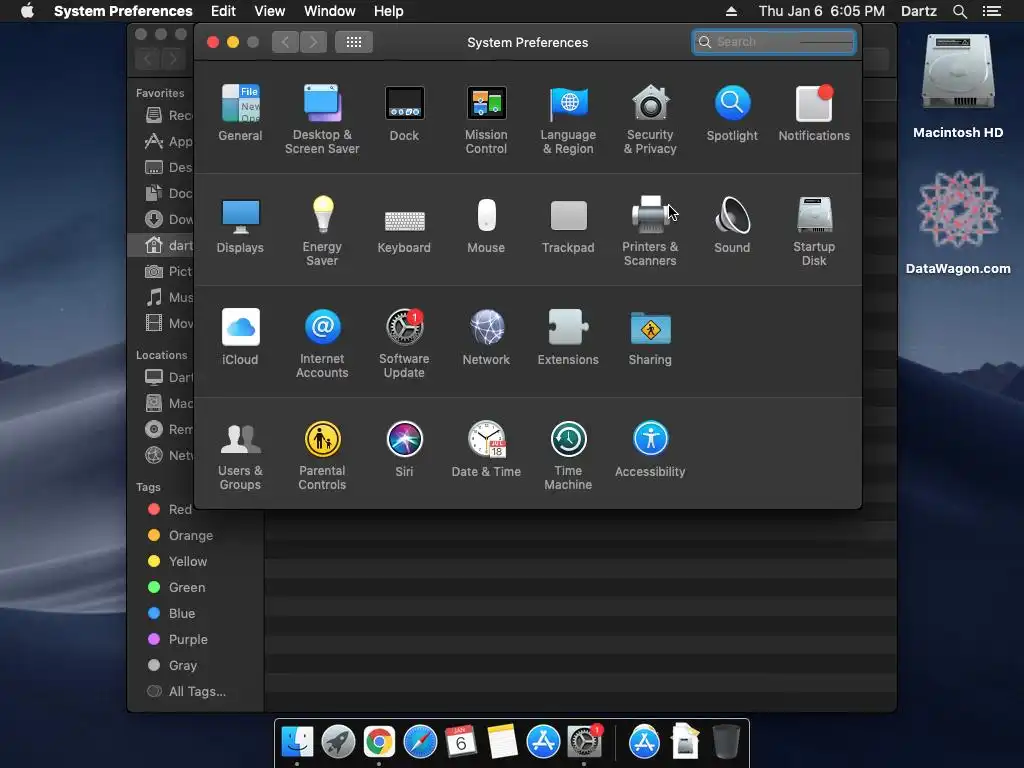
Task: Open Language & Region preferences
Action: pyautogui.click(x=568, y=120)
